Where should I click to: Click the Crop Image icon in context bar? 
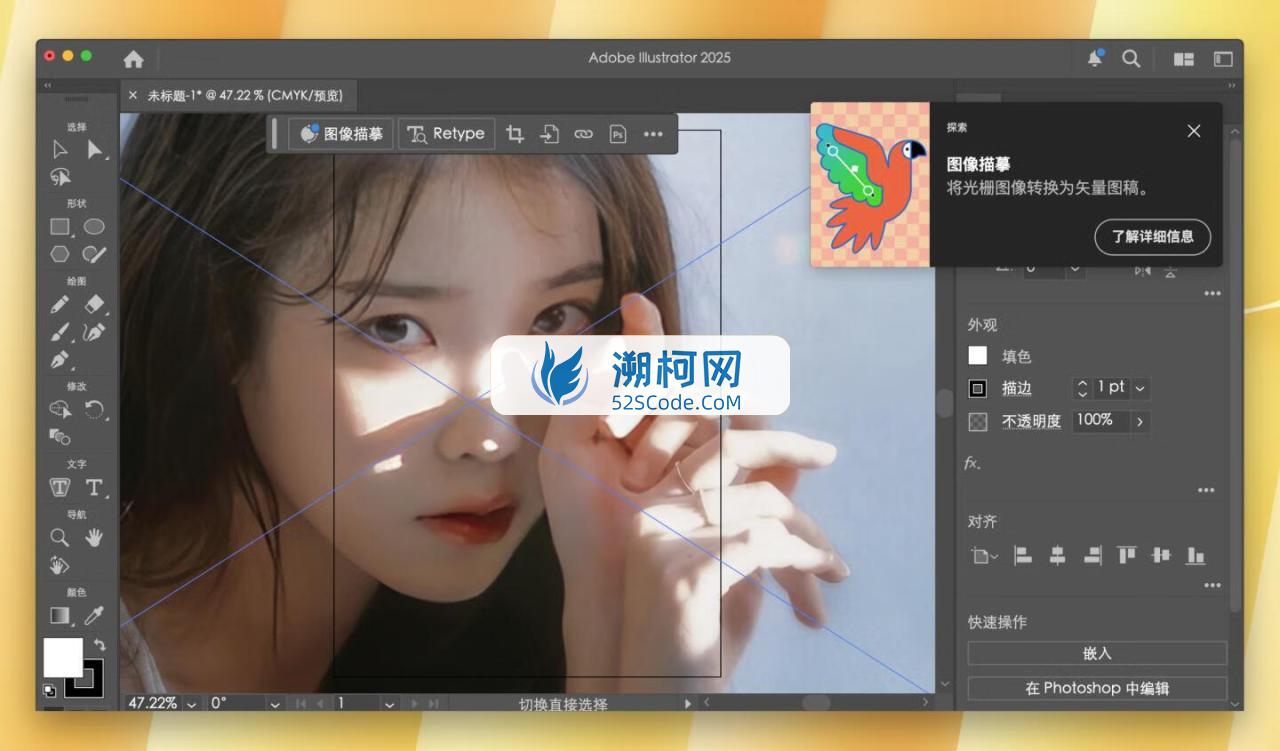click(515, 133)
